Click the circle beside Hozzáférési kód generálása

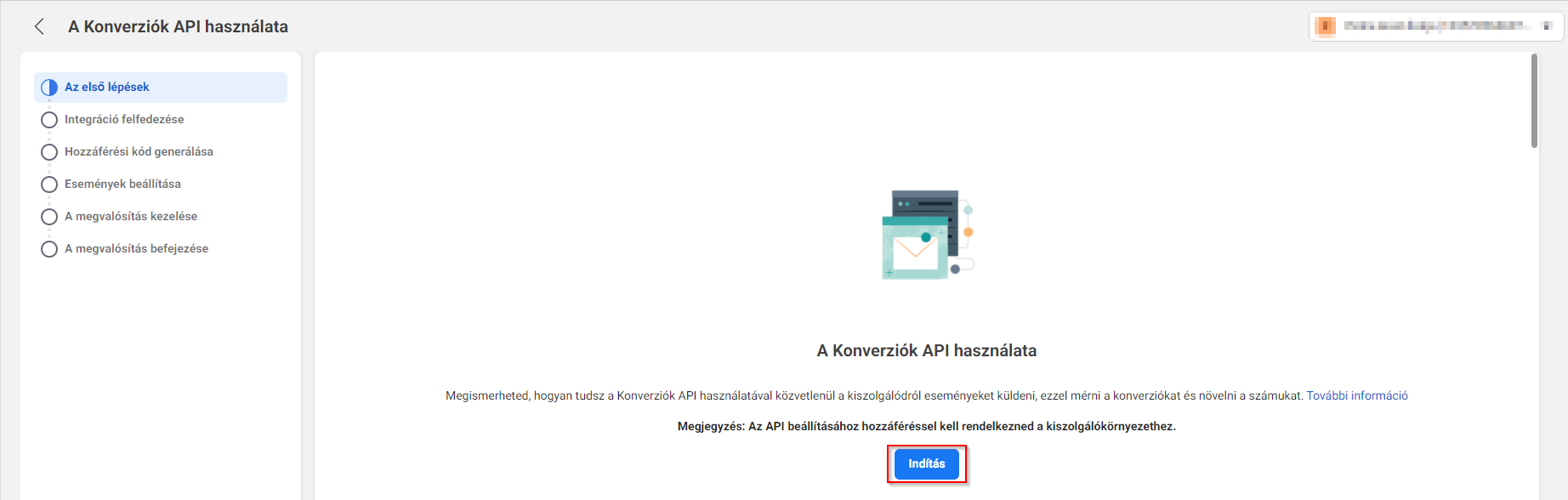pyautogui.click(x=49, y=152)
